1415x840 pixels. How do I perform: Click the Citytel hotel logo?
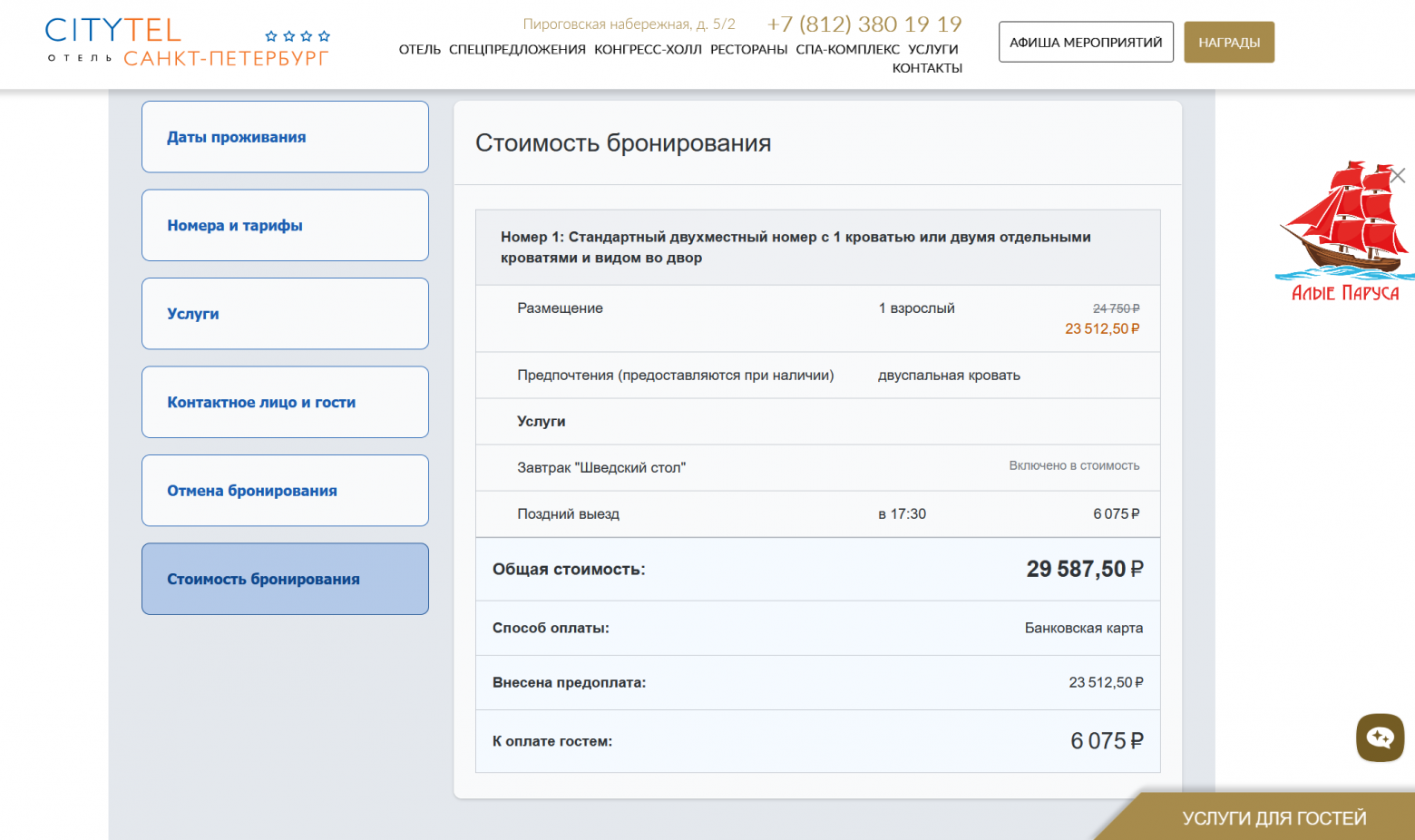click(188, 43)
